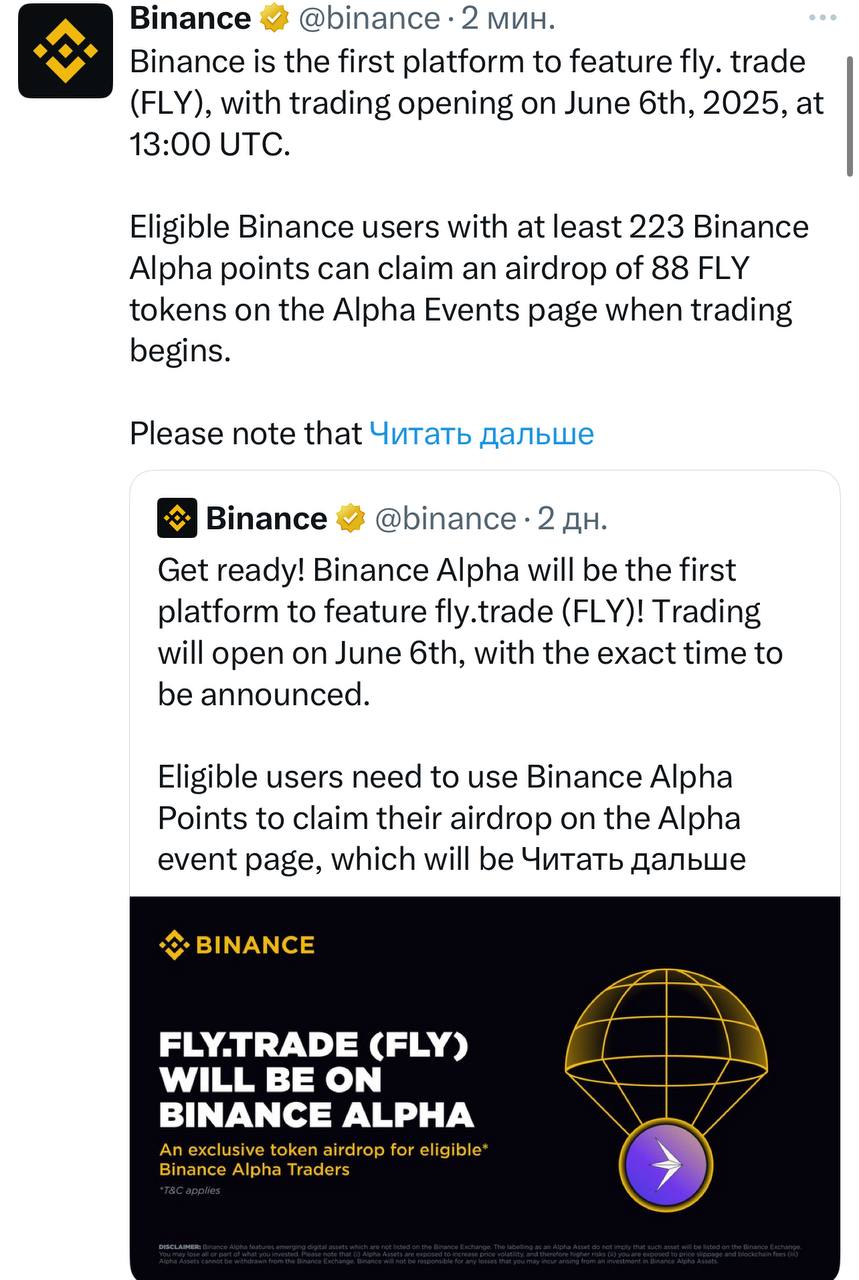Click the Binance logo inside the banner

coord(237,945)
